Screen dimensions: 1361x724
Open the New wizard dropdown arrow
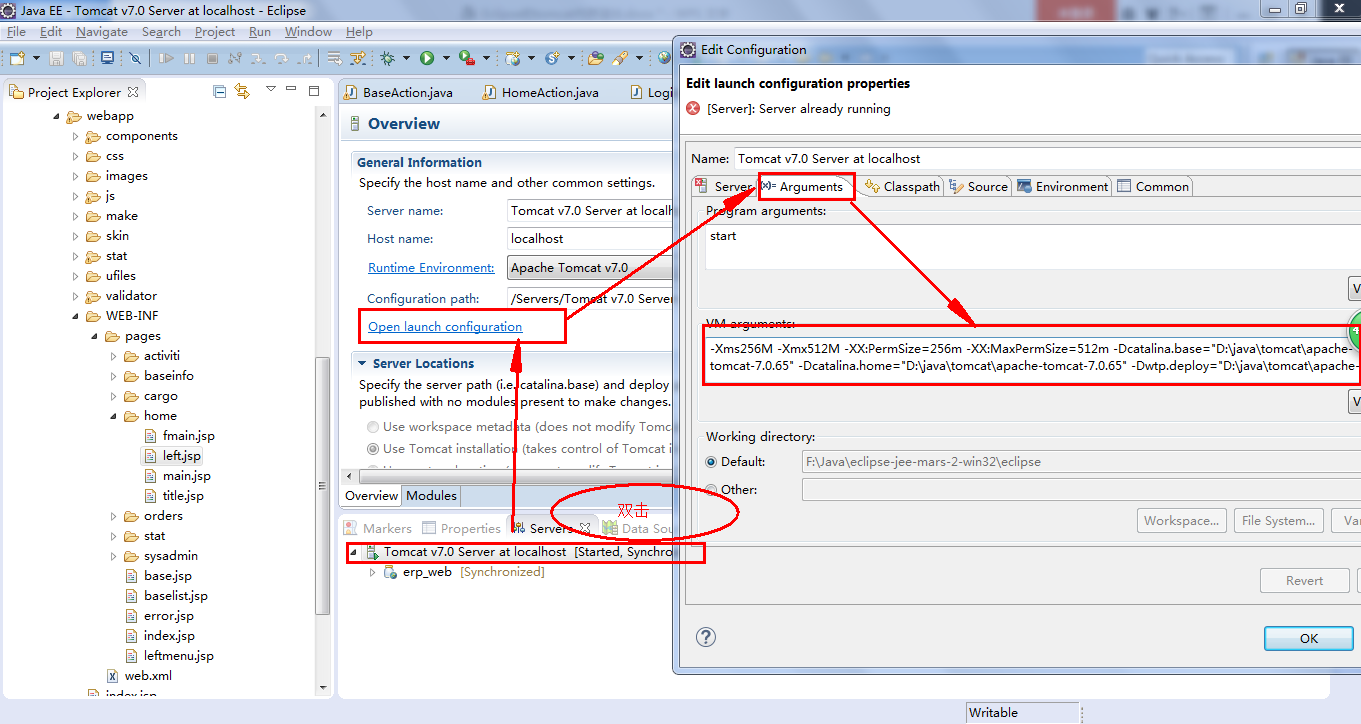[35, 58]
